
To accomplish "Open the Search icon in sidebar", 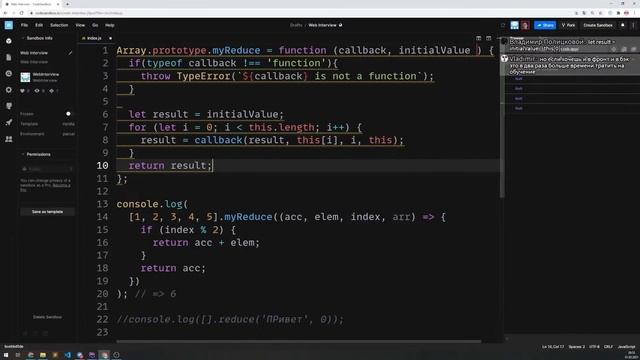I will [9, 73].
